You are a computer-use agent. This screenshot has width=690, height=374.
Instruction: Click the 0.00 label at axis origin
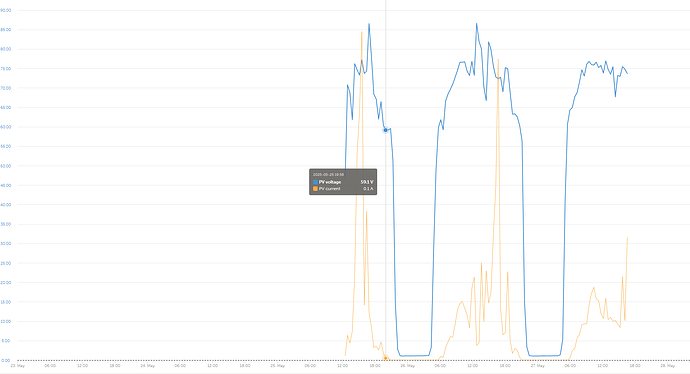(6, 360)
